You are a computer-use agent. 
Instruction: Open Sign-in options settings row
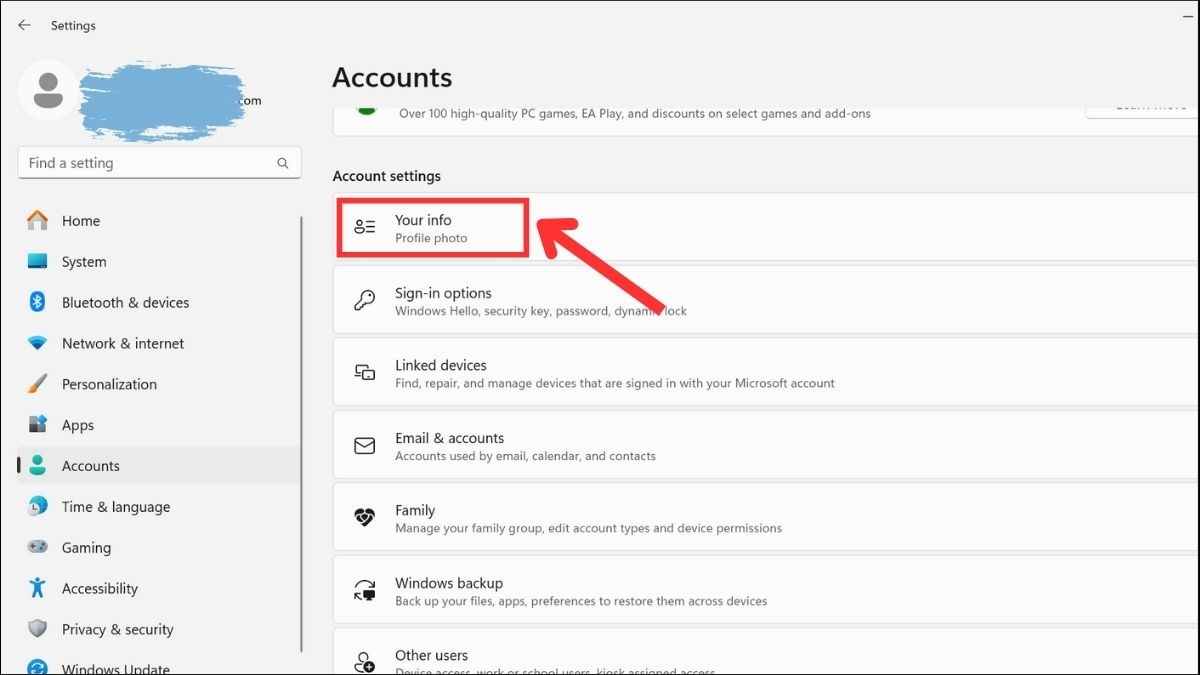[x=764, y=300]
